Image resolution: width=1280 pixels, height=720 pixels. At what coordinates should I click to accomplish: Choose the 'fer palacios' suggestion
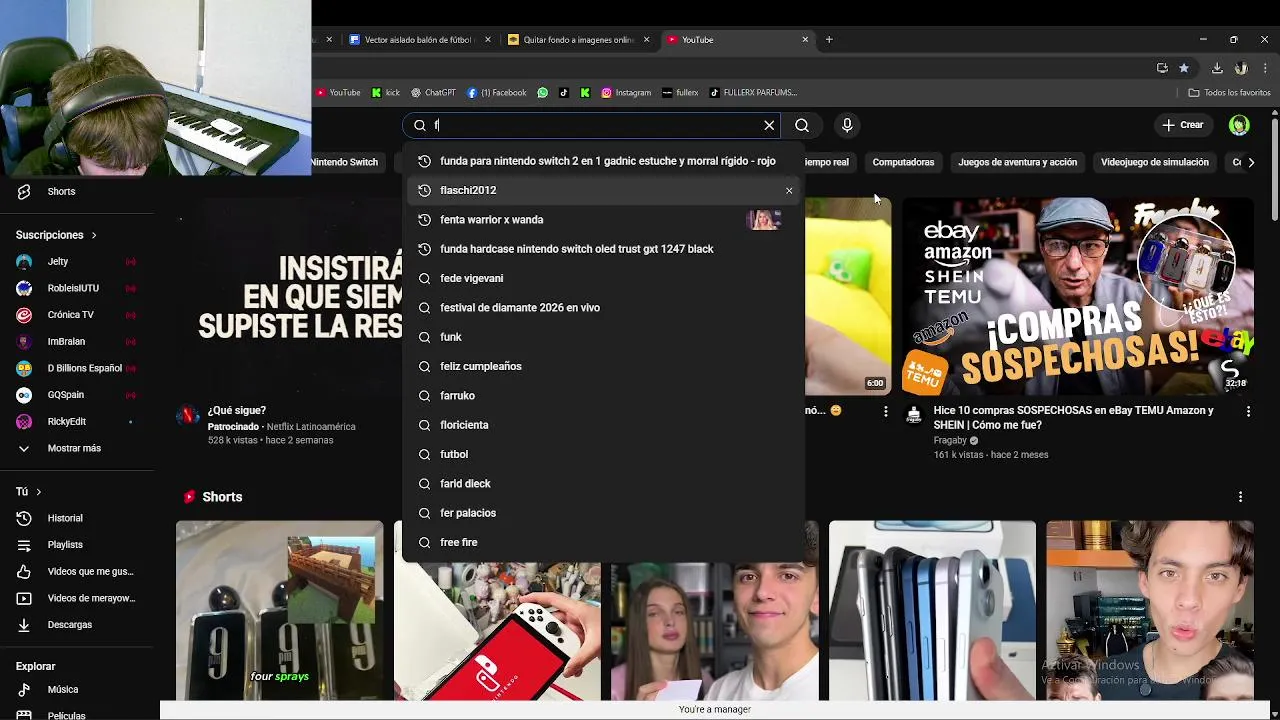pos(604,513)
